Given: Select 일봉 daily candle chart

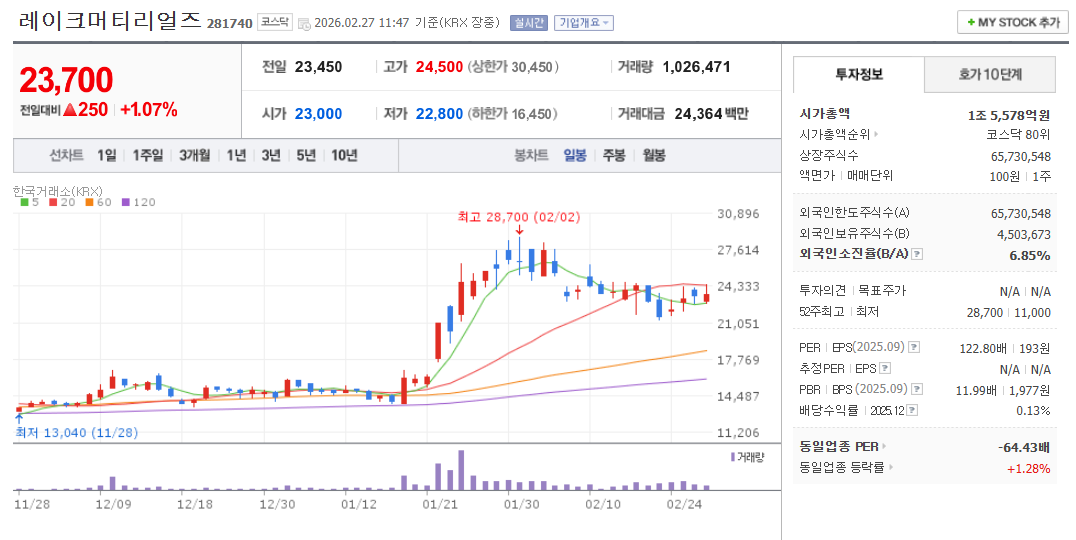Looking at the screenshot, I should [x=575, y=156].
